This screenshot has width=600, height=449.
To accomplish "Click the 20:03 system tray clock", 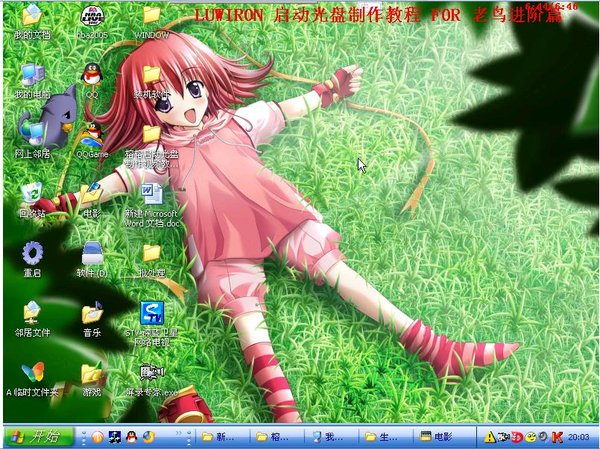I will (578, 437).
